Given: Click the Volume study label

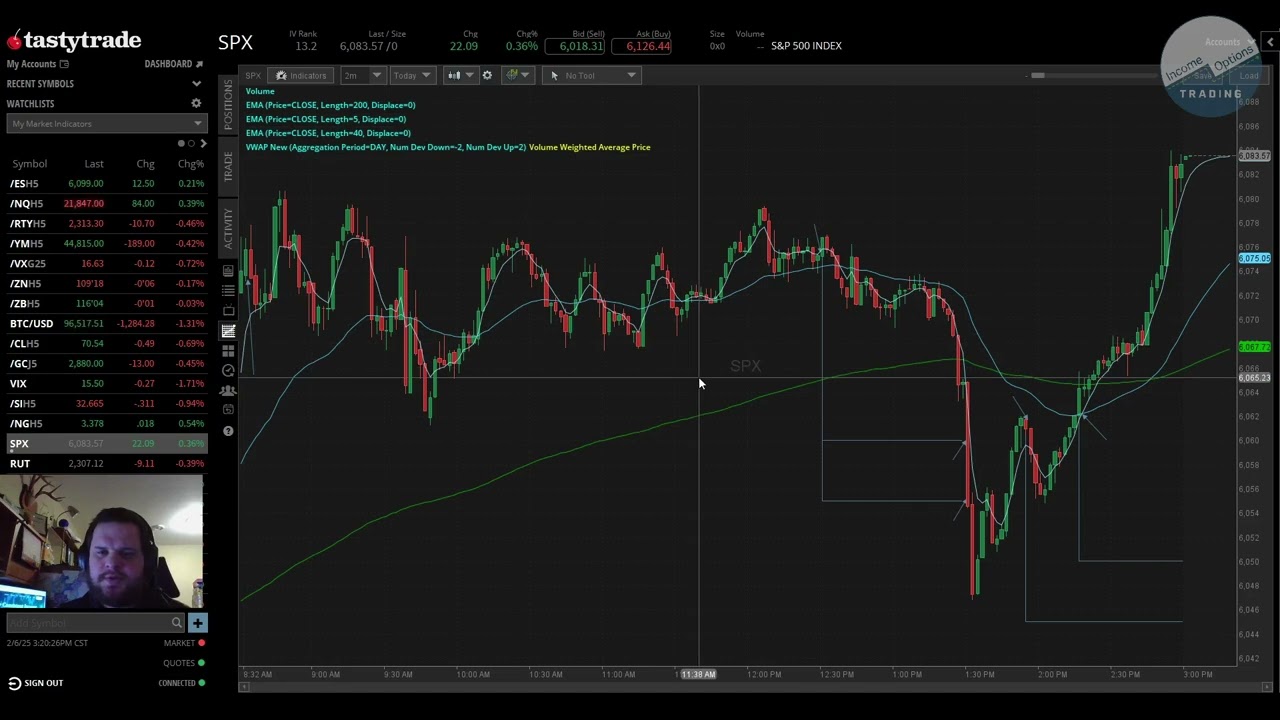Looking at the screenshot, I should [260, 91].
